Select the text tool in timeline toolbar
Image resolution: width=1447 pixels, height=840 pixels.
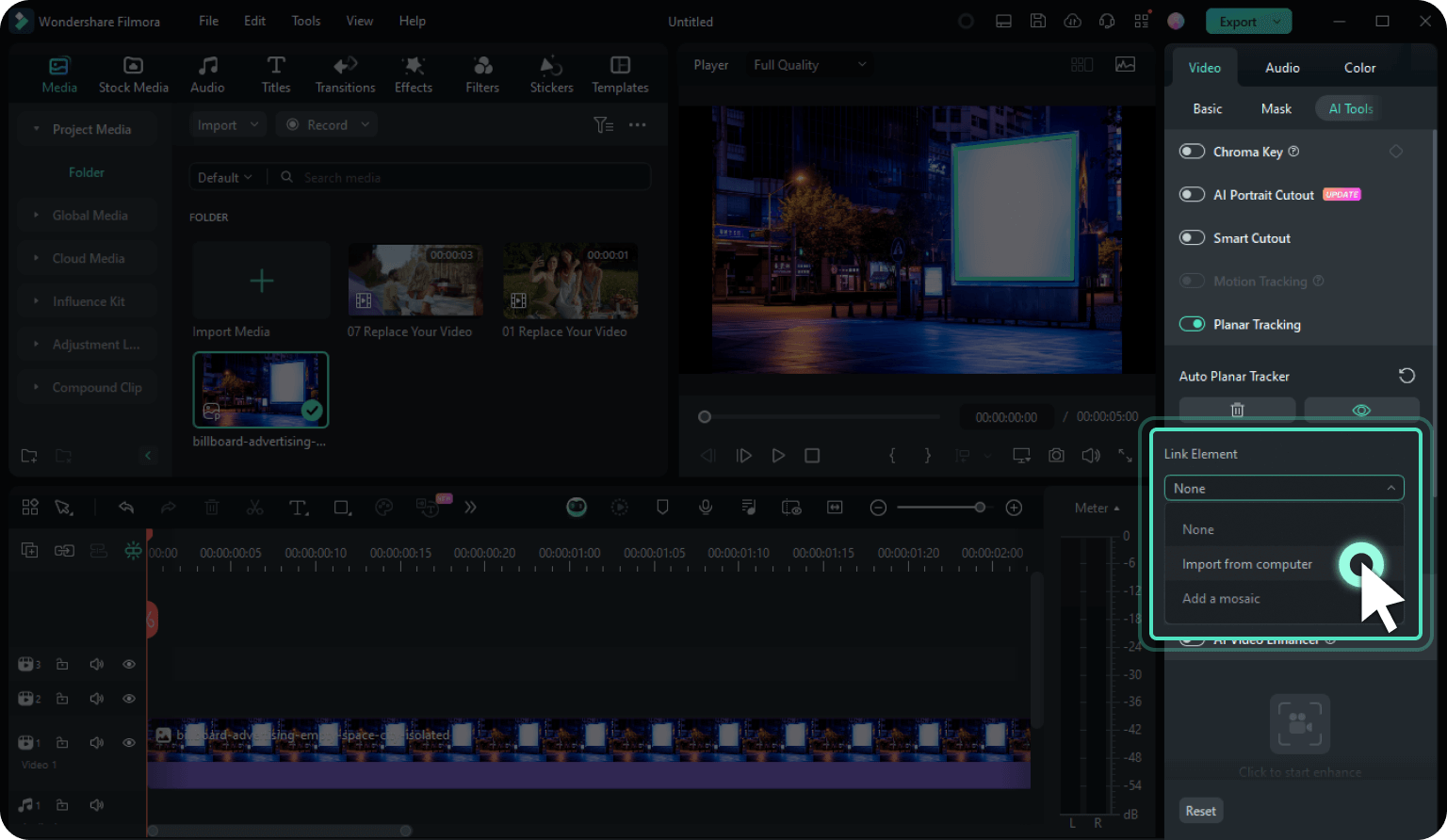pos(299,508)
